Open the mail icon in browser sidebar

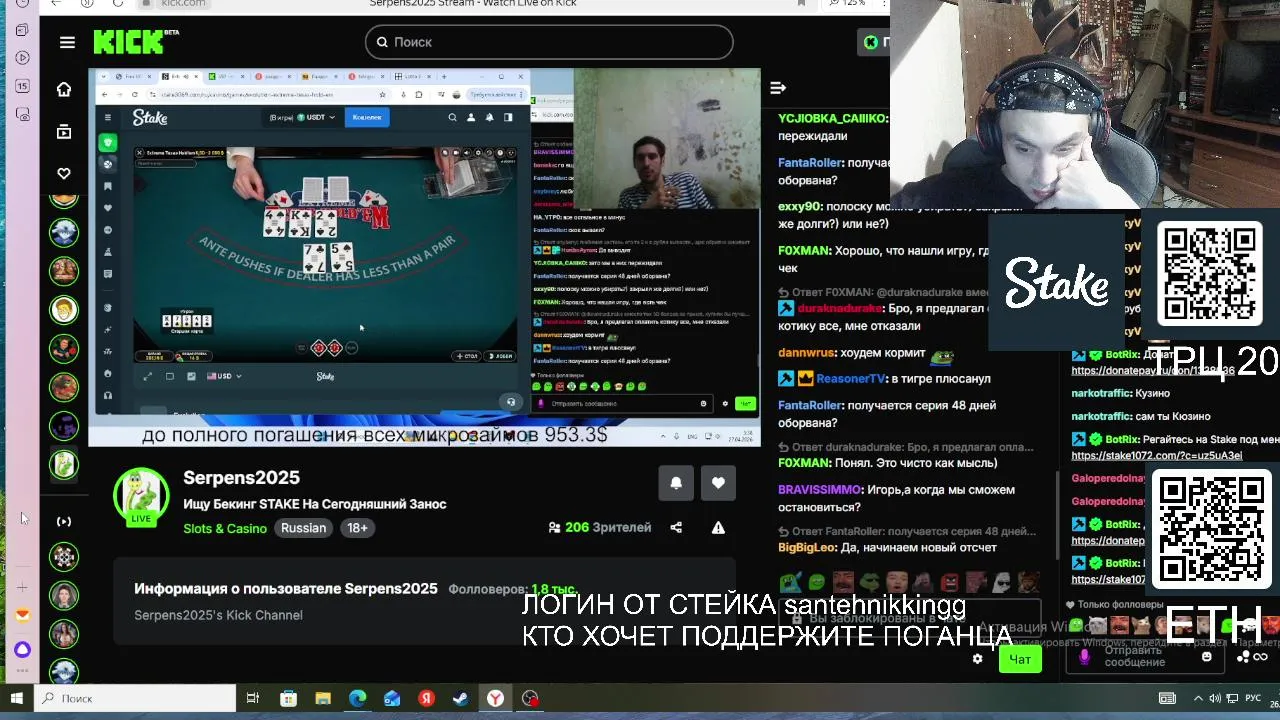click(22, 616)
